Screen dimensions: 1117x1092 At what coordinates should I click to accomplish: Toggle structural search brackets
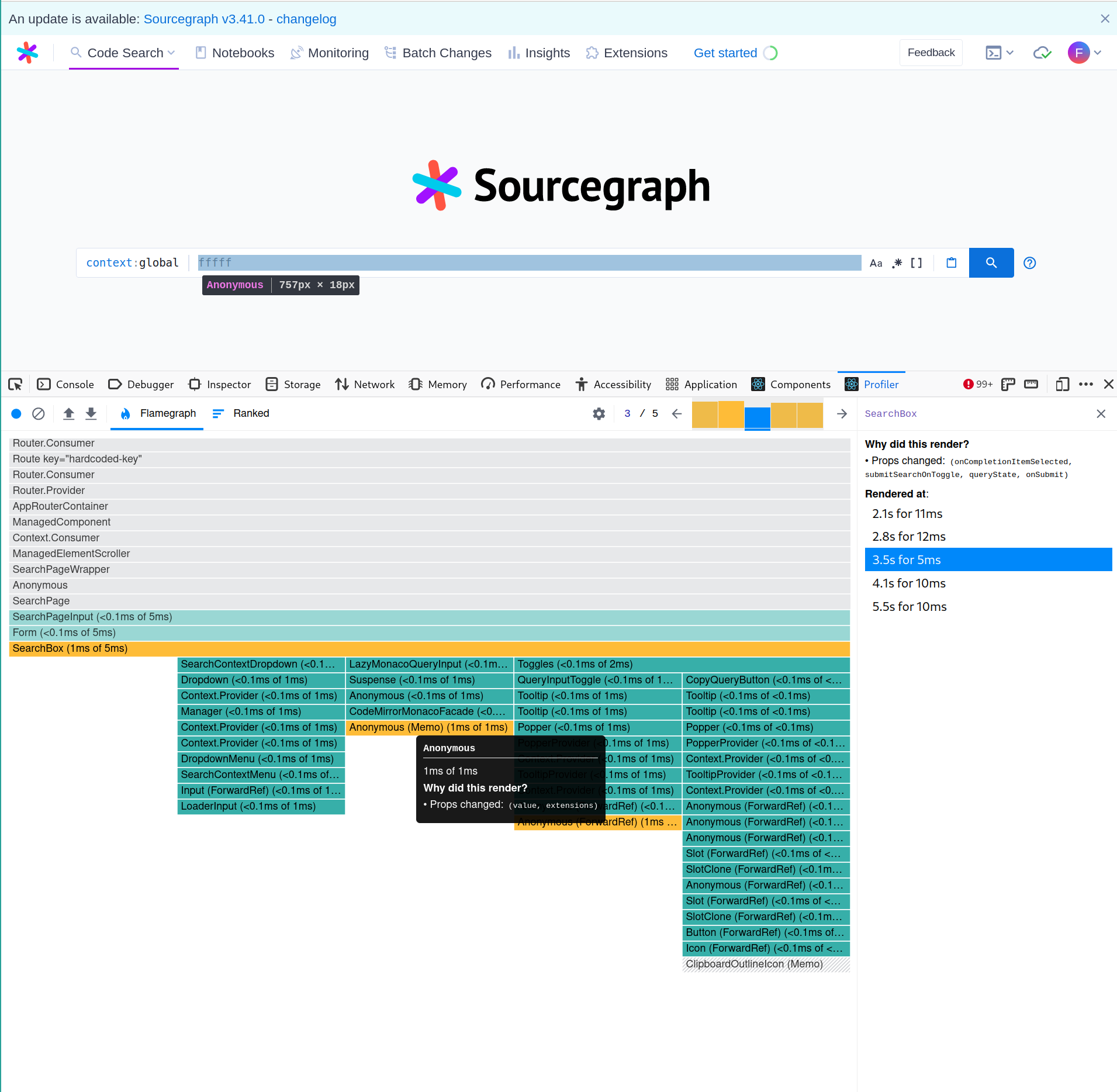pos(917,263)
